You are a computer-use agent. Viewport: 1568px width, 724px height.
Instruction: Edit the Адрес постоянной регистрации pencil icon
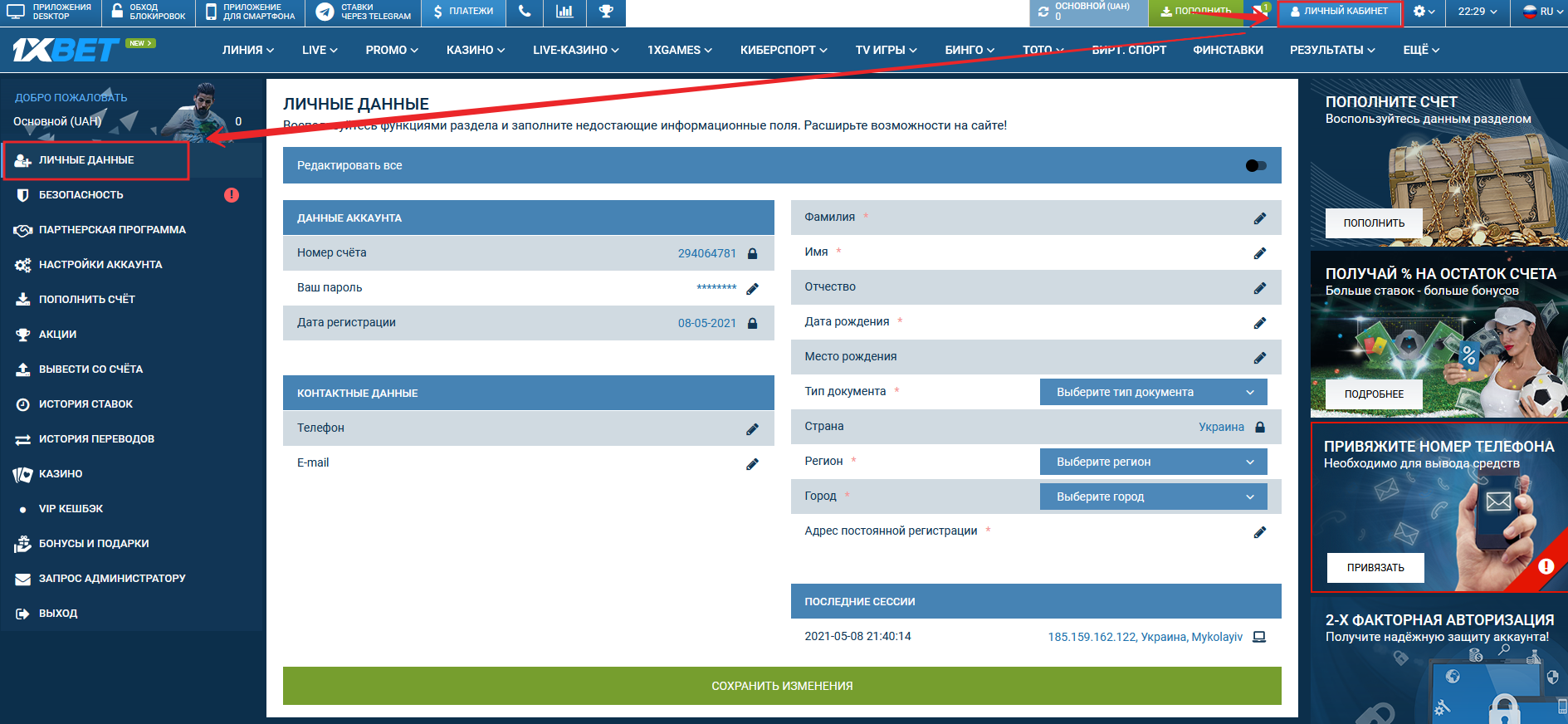[x=1259, y=532]
